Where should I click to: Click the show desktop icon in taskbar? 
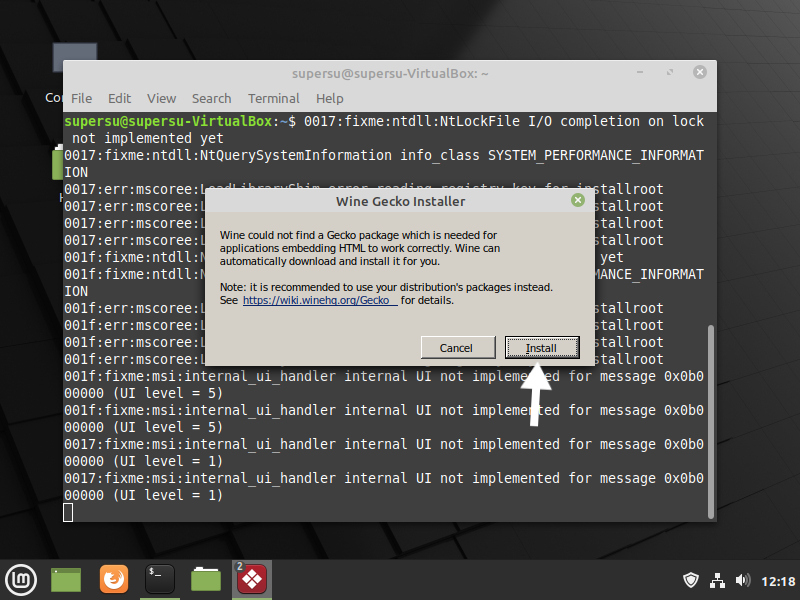[x=66, y=580]
